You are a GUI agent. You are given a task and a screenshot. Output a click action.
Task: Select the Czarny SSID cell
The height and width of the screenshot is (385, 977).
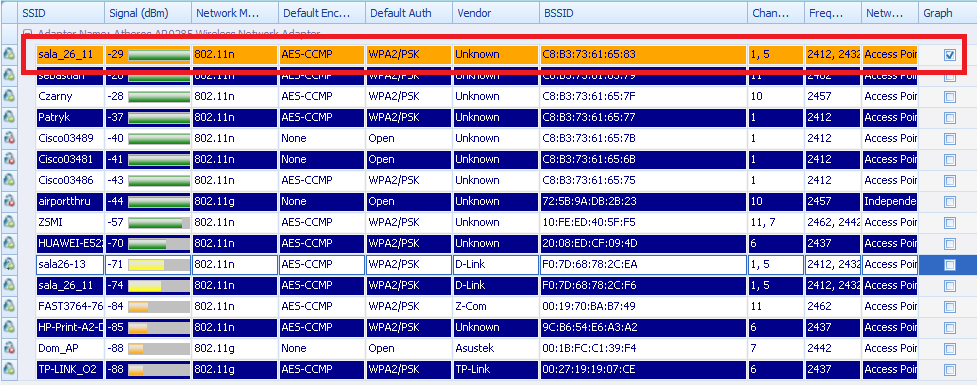click(x=69, y=96)
